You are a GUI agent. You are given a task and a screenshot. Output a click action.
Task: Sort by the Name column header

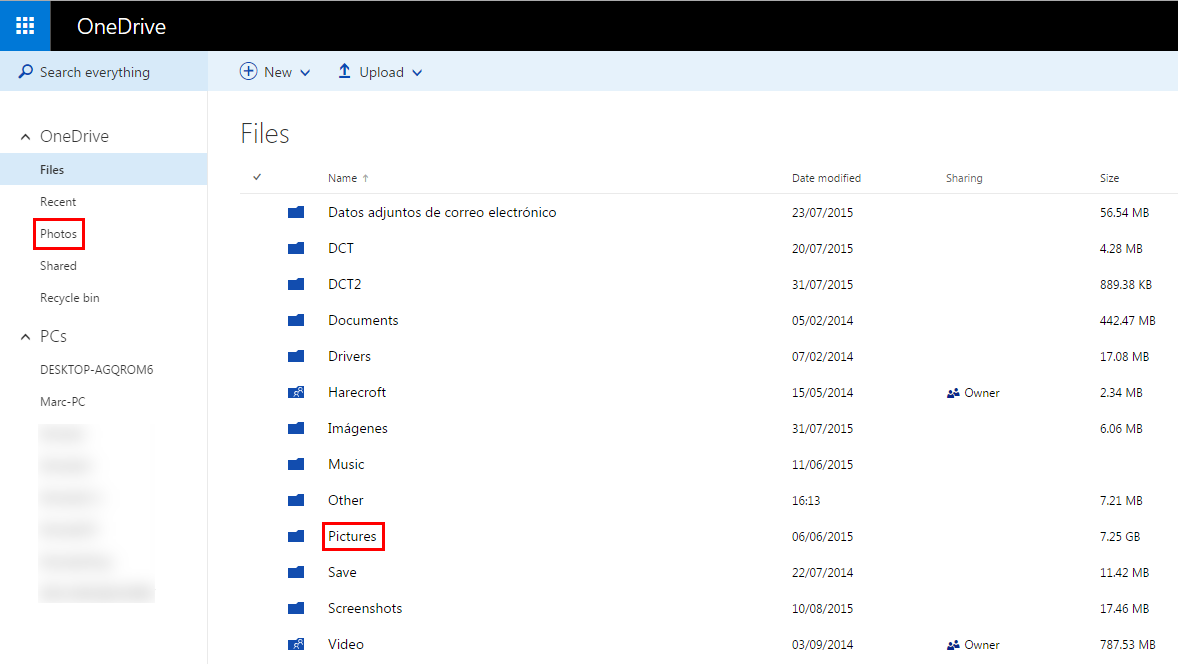tap(342, 178)
